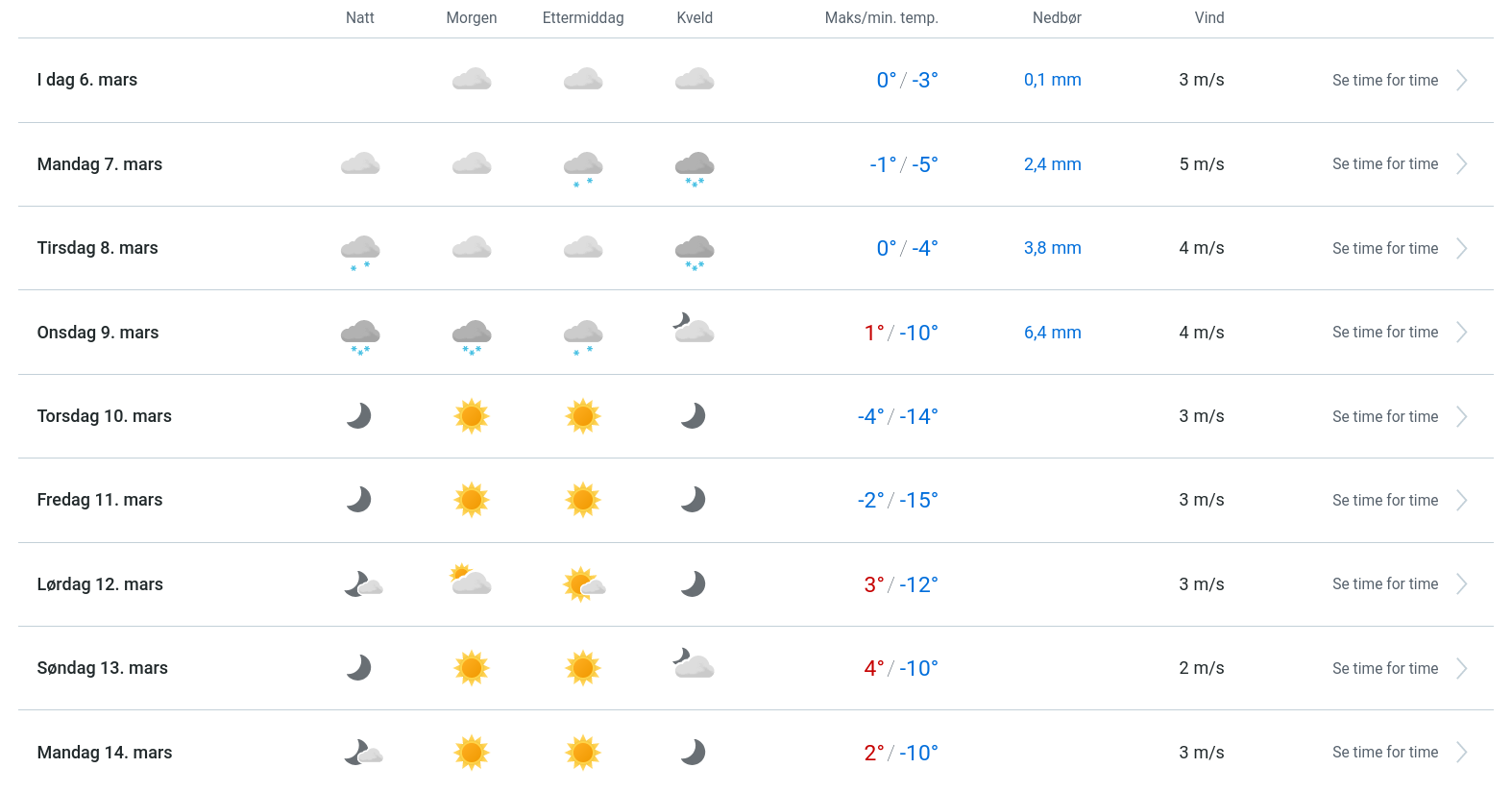Click Thursday 10 March morning sun icon
This screenshot has width=1512, height=793.
(472, 416)
